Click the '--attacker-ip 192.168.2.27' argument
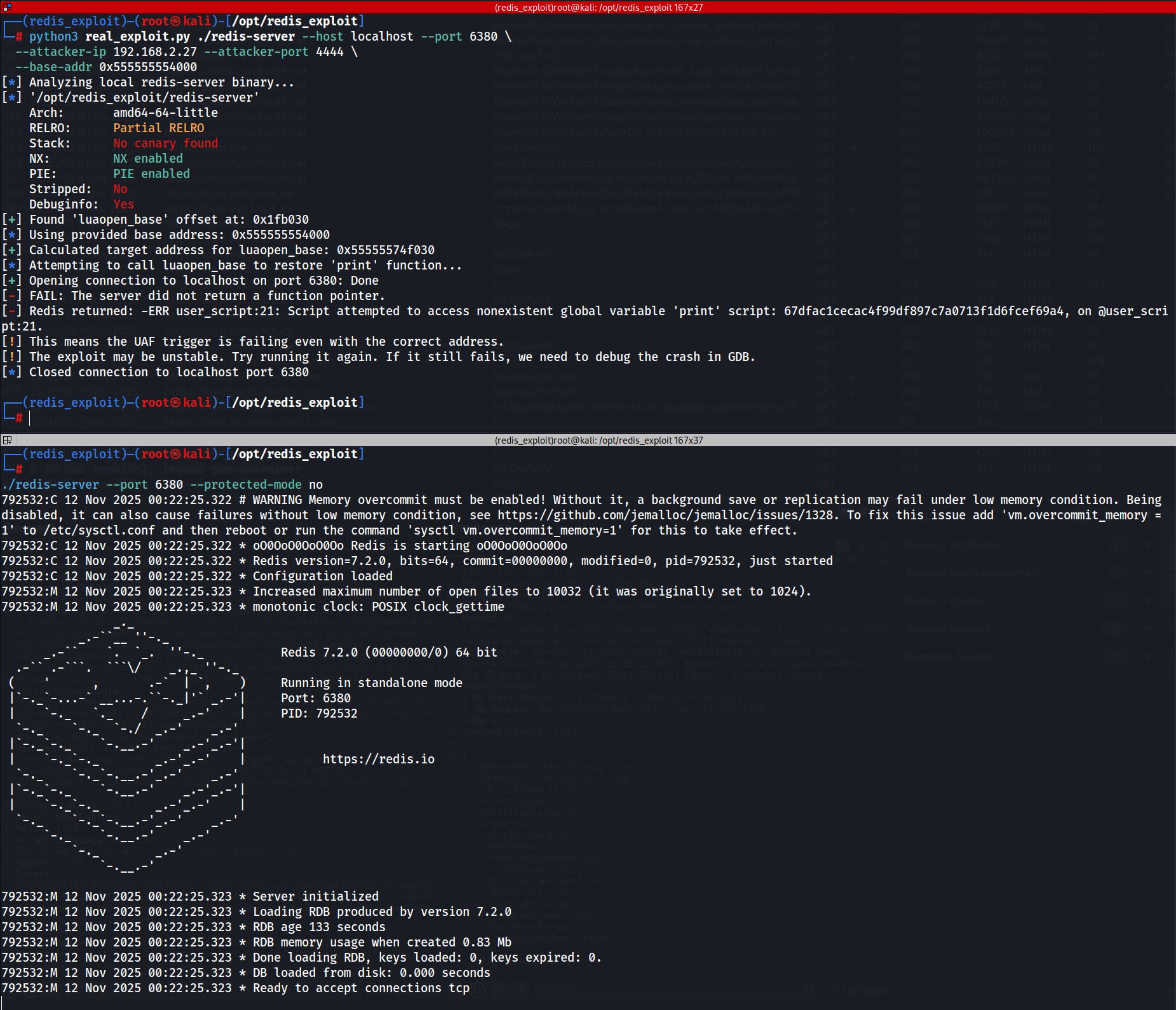Viewport: 1176px width, 1010px height. [x=106, y=51]
